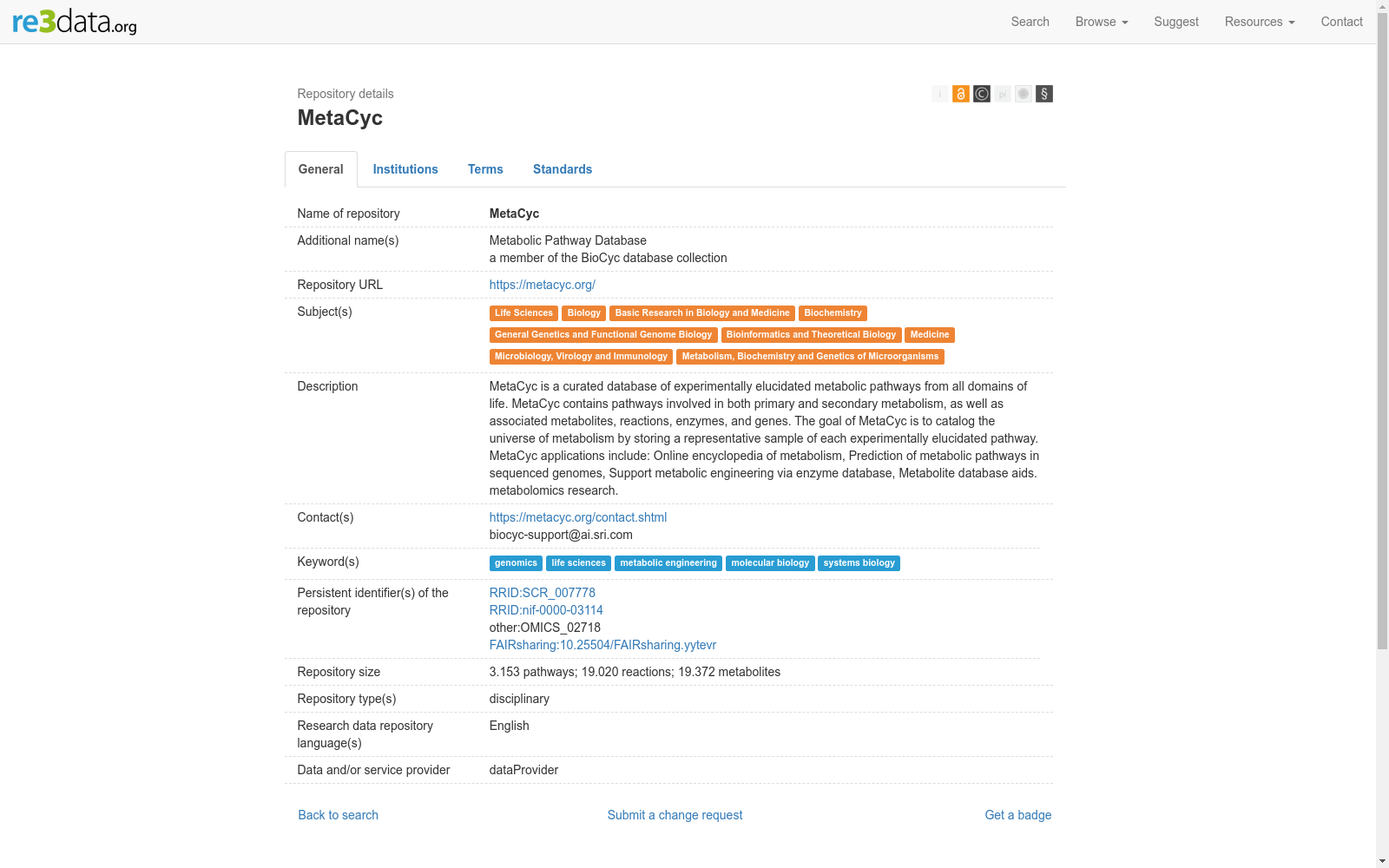Click 'Metabolic Pathway Database' additional name
The width and height of the screenshot is (1389, 868).
click(568, 240)
